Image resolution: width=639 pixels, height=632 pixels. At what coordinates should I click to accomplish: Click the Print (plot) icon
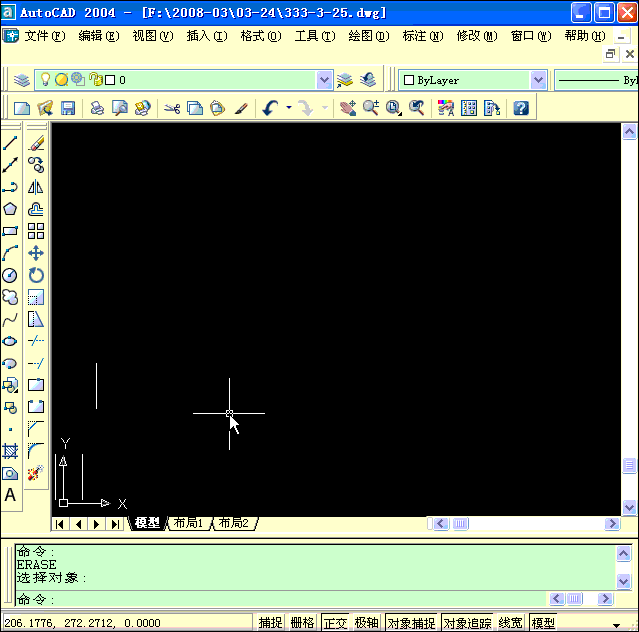pyautogui.click(x=97, y=108)
